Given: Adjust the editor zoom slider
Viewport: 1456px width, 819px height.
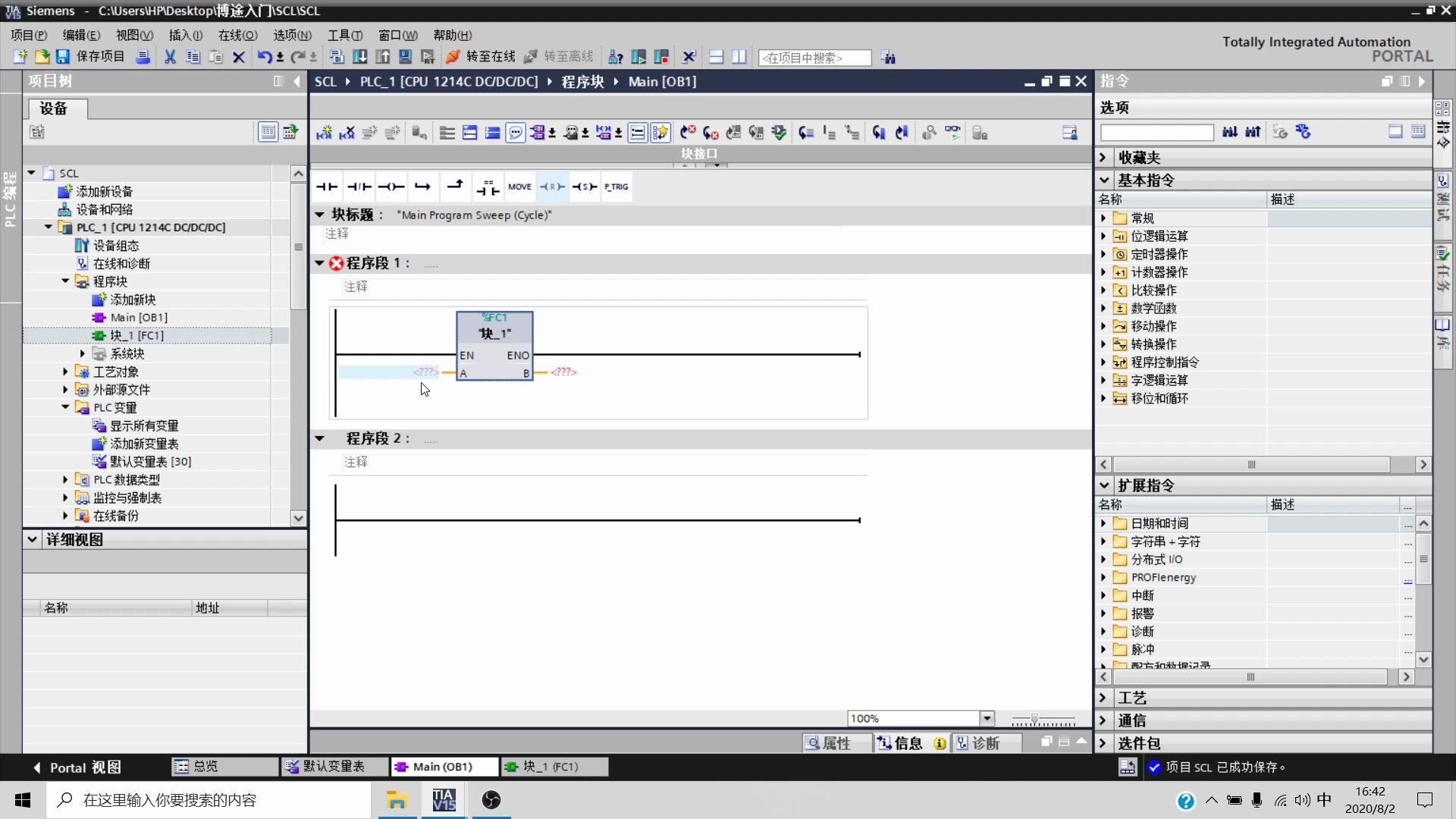Looking at the screenshot, I should point(1034,719).
